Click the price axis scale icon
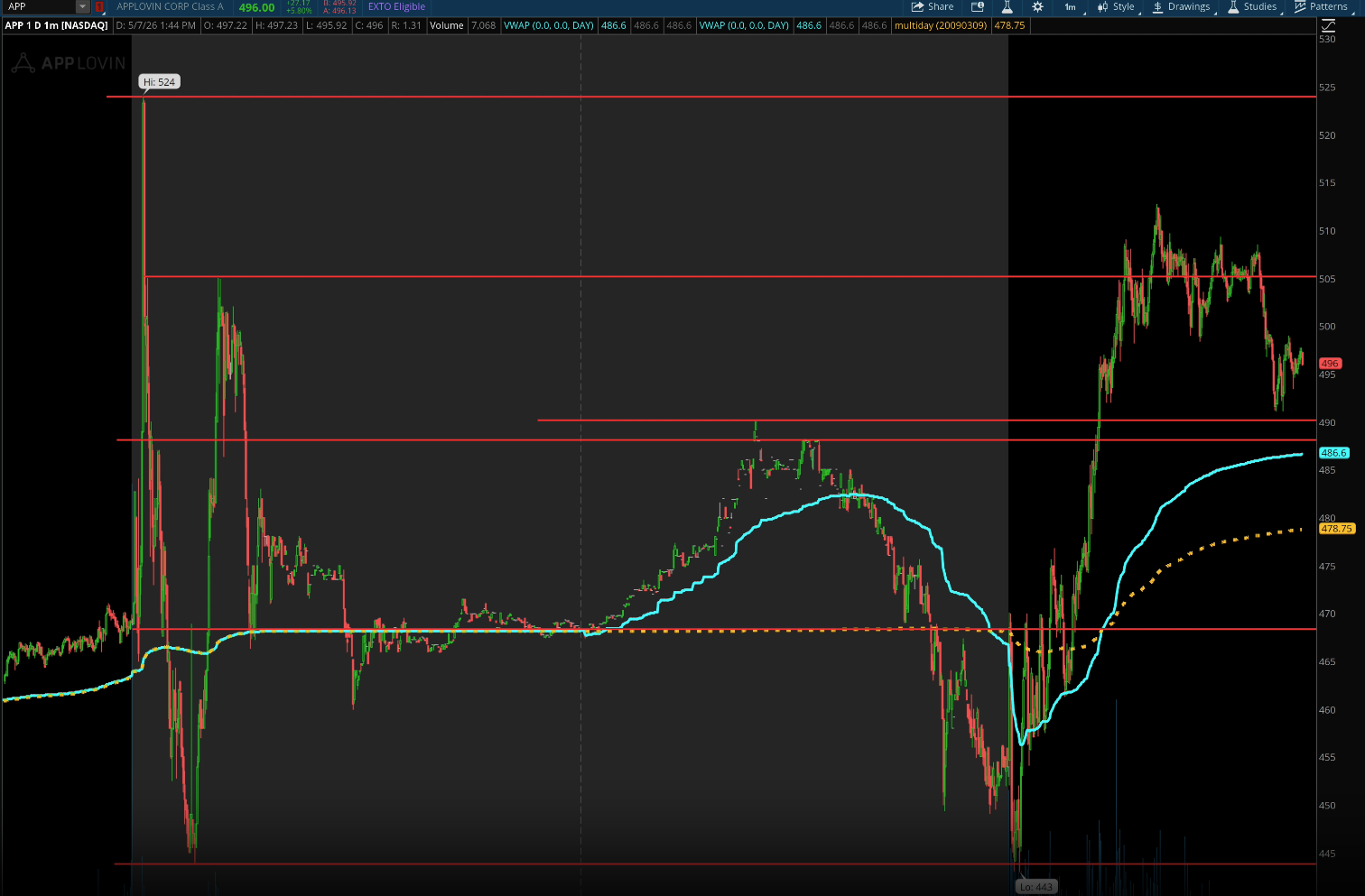This screenshot has height=896, width=1365. (1328, 26)
